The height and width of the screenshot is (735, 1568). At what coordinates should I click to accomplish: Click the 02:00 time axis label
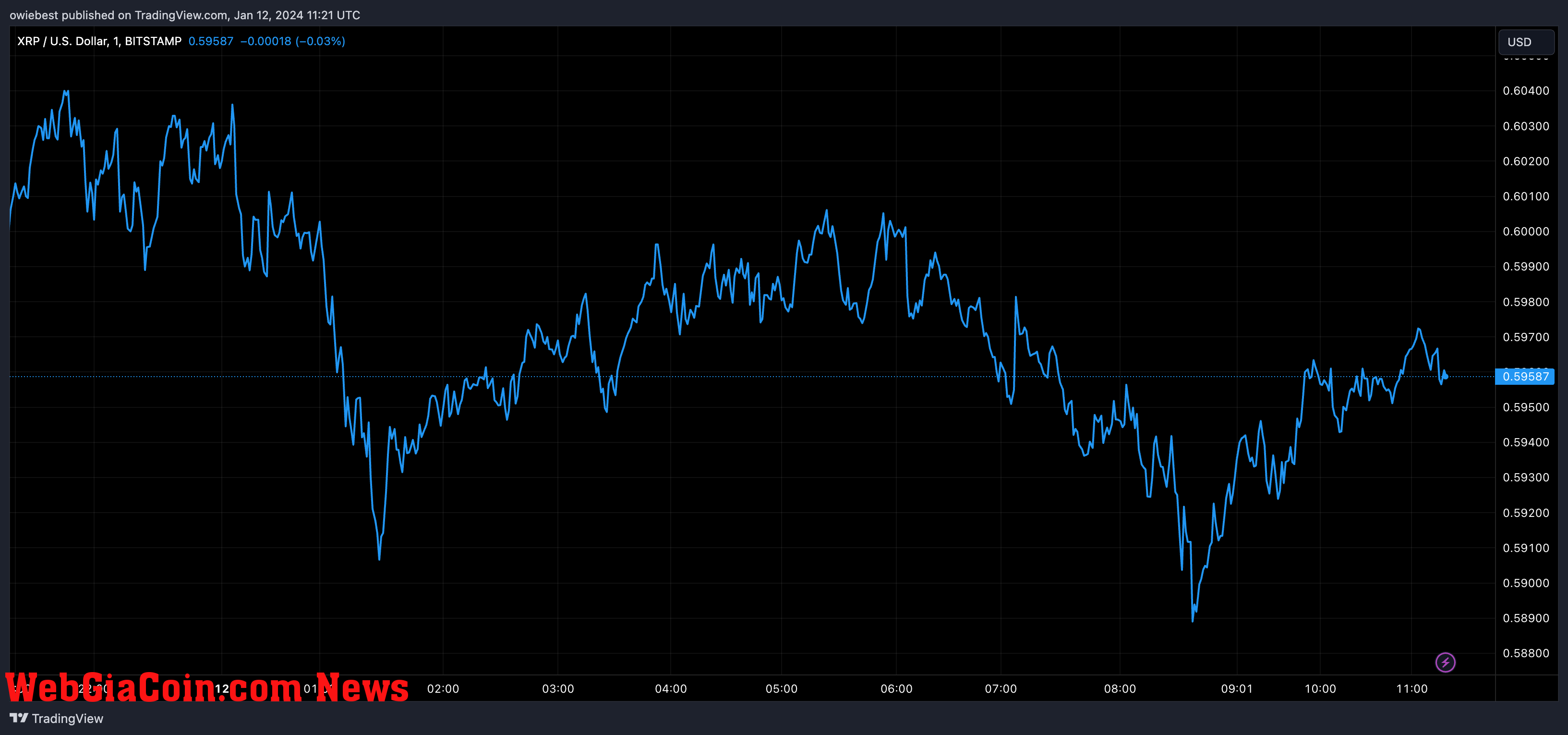[443, 689]
